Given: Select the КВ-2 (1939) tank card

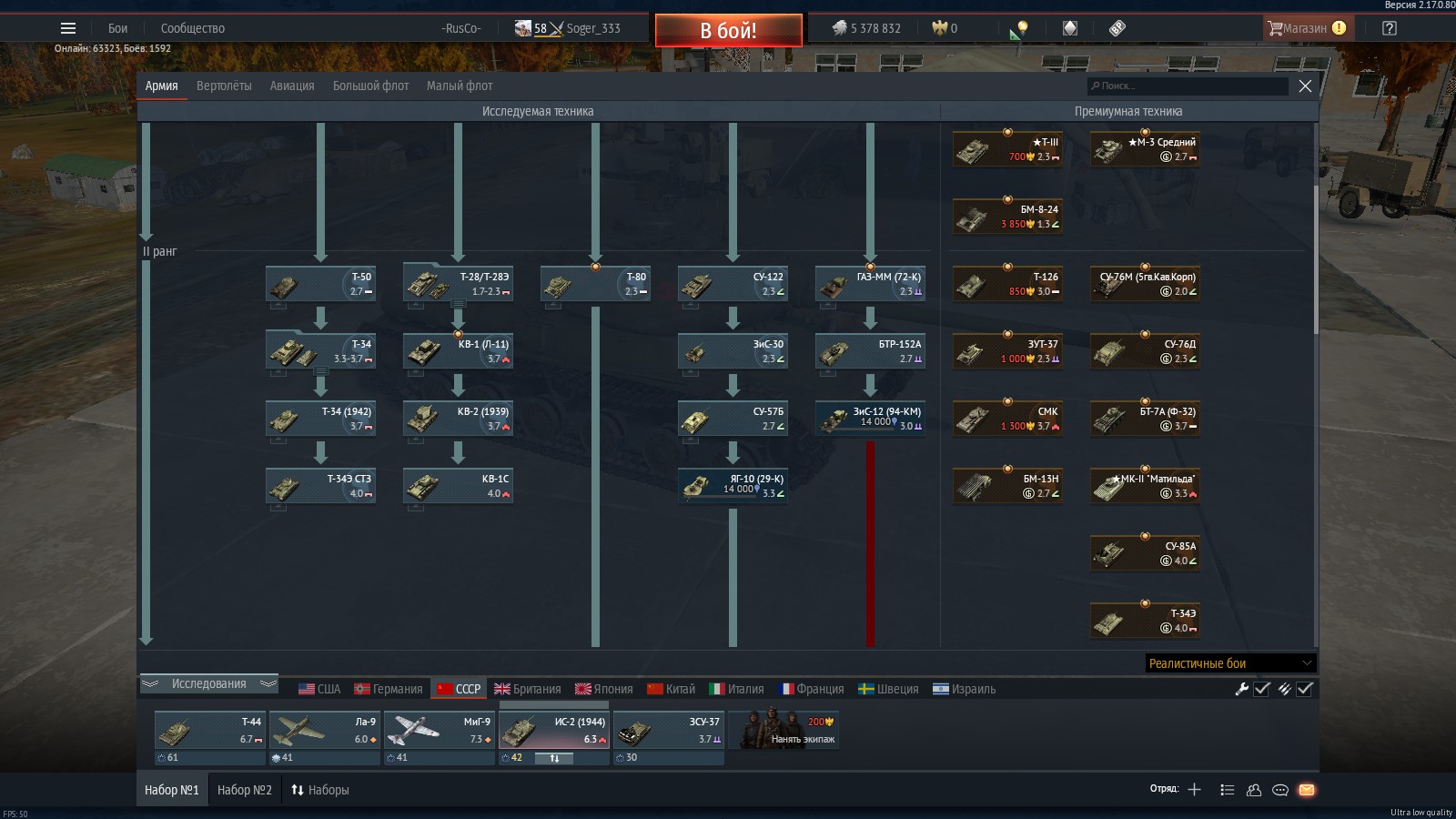Looking at the screenshot, I should [x=458, y=419].
